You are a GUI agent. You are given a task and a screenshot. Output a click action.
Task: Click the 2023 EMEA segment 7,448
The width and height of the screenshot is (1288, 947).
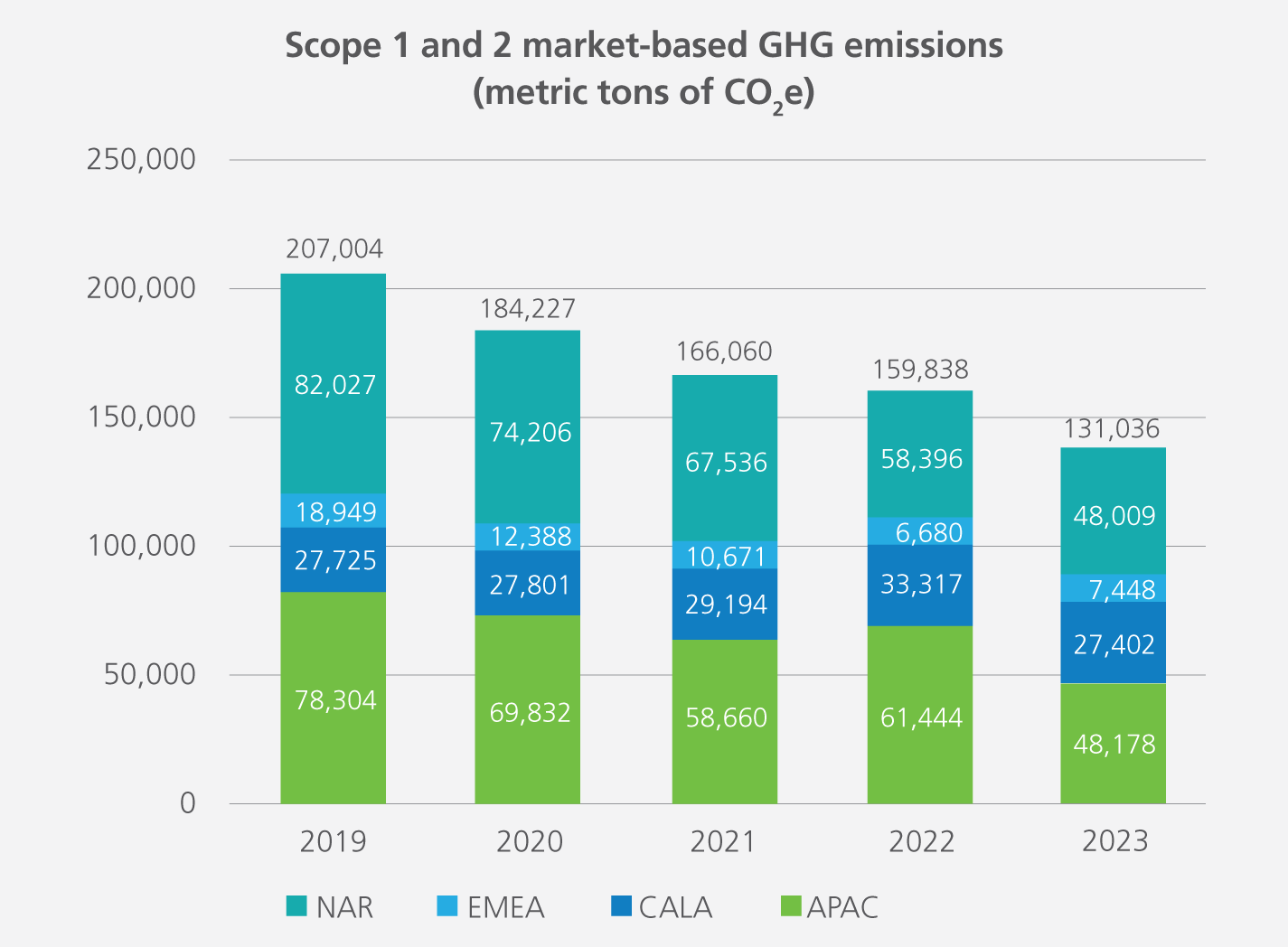click(1114, 588)
